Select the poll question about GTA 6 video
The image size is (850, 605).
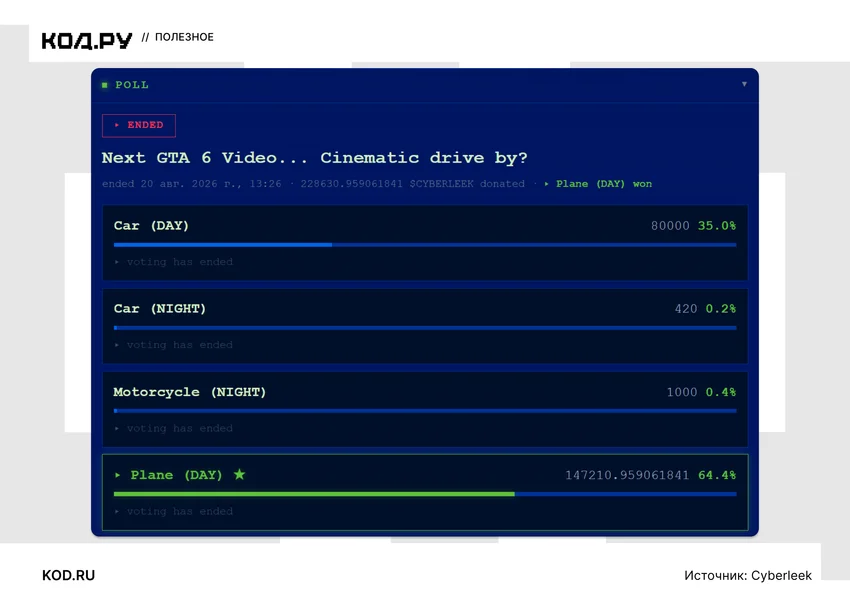click(314, 158)
